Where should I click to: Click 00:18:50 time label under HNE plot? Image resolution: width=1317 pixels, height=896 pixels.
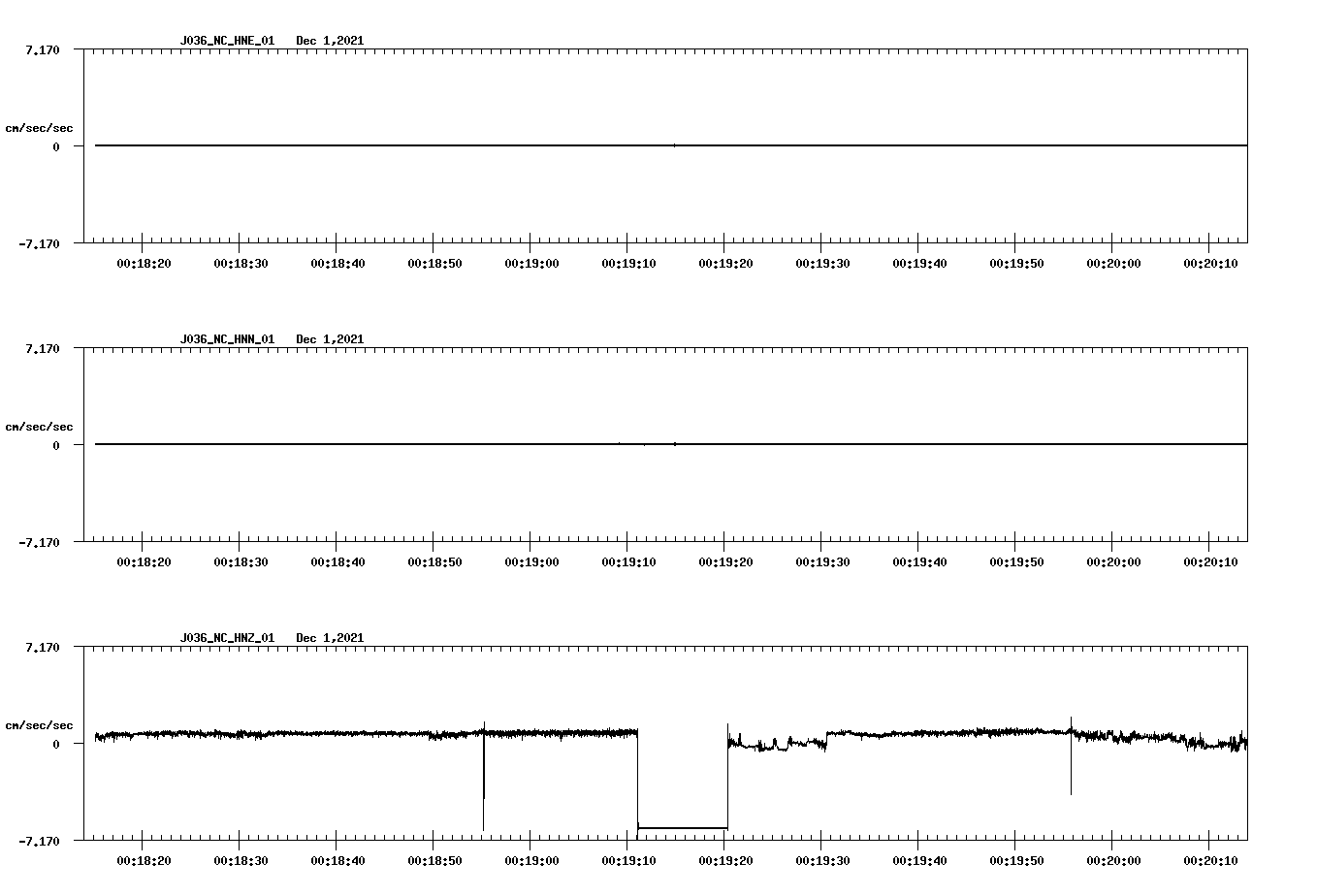[x=434, y=264]
